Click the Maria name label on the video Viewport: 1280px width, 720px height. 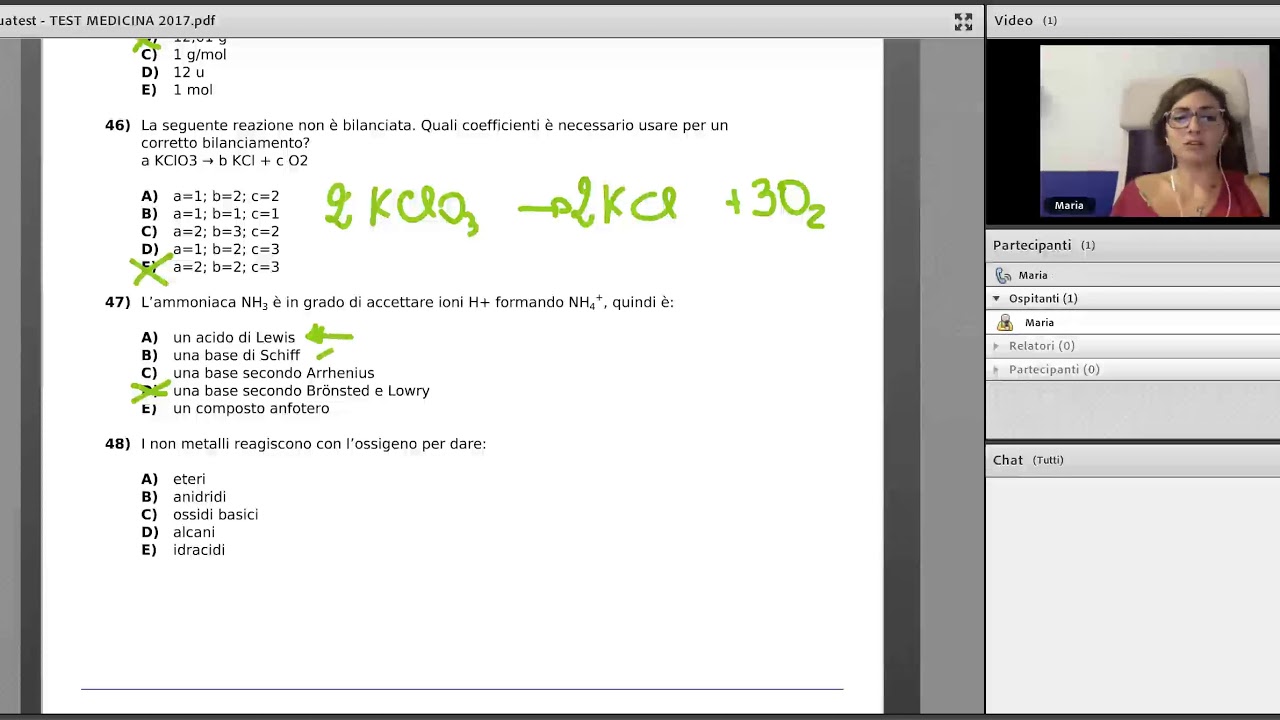(1068, 205)
